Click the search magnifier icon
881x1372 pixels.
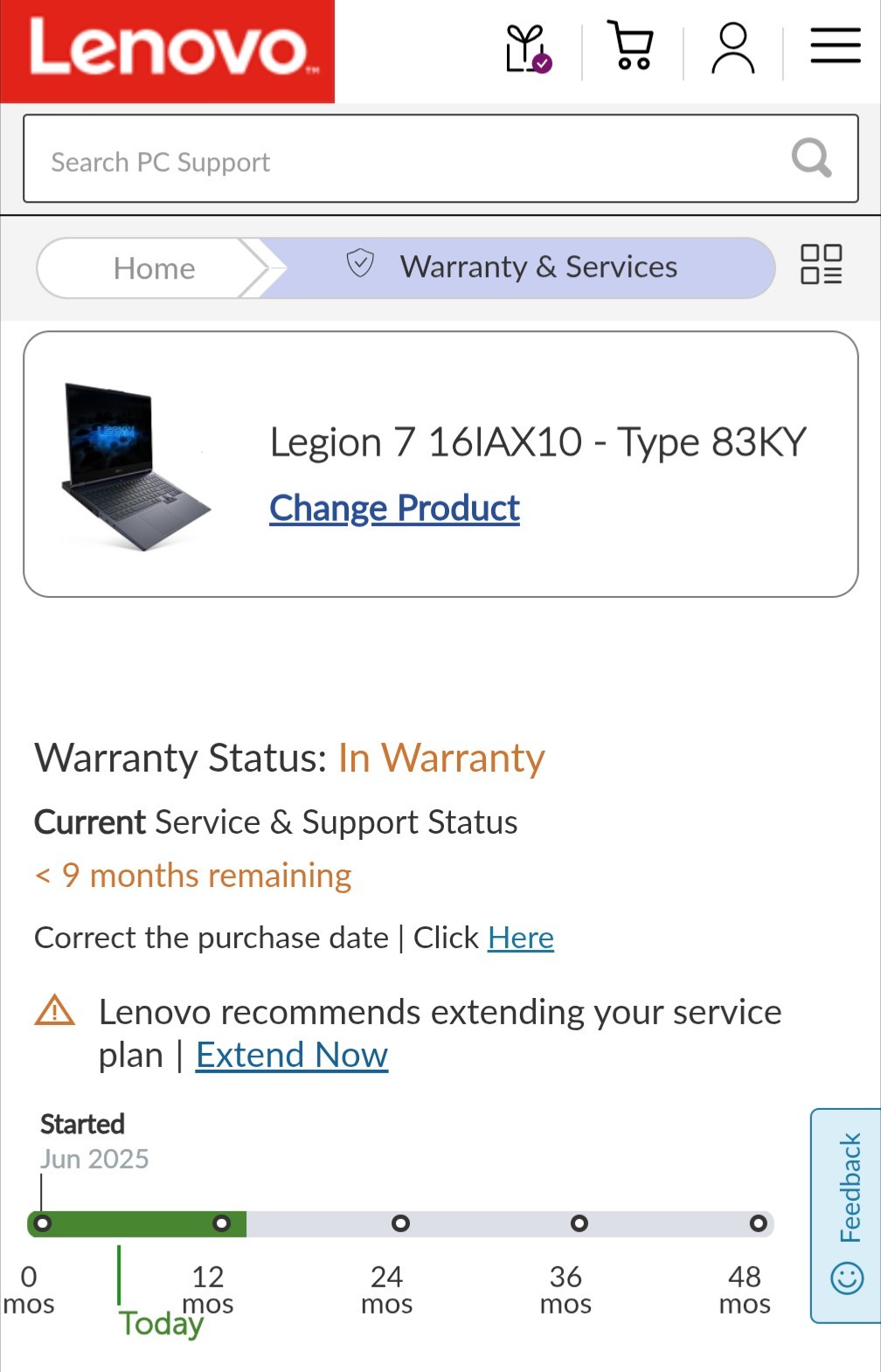click(x=811, y=158)
